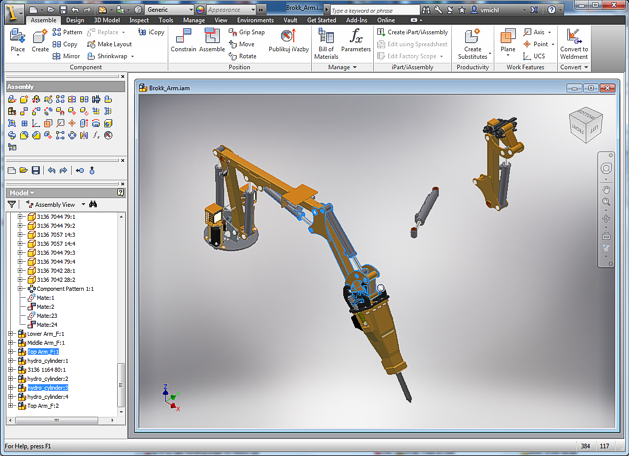Expand the Middle Arm_F:1 node
The width and height of the screenshot is (629, 456).
(11, 343)
